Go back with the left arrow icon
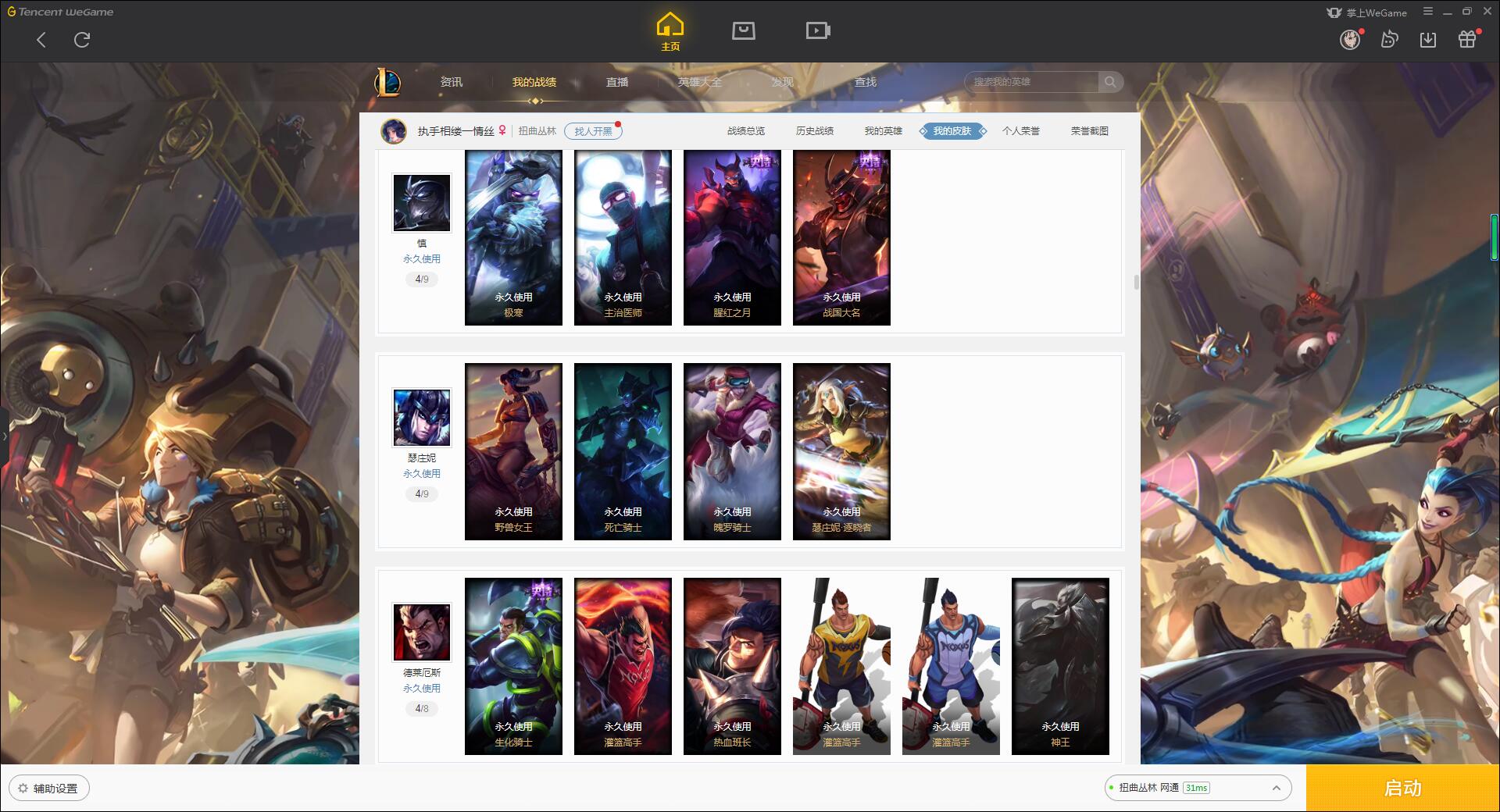Screen dimensions: 1500x812 (x=41, y=40)
